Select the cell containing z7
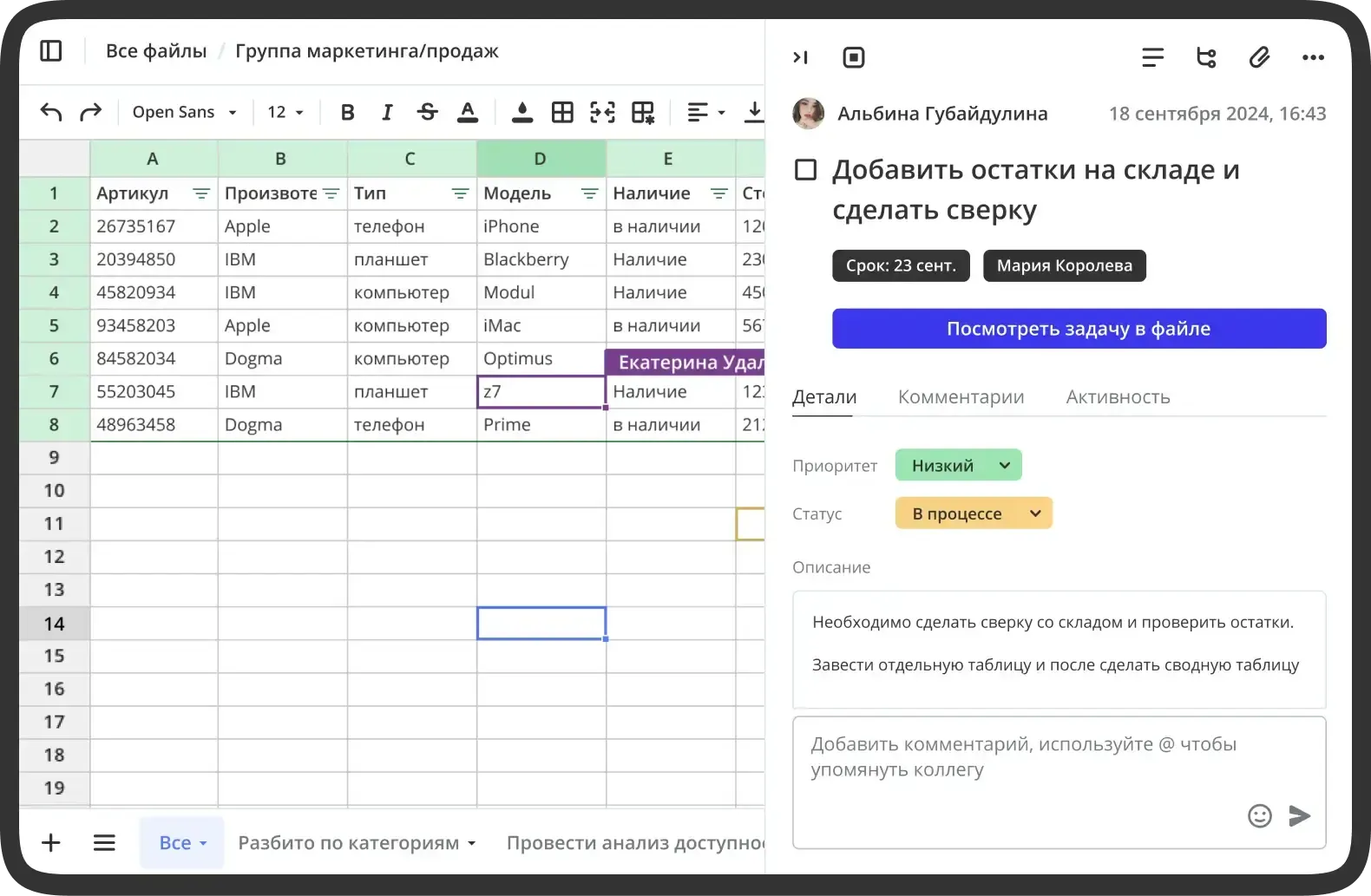 (541, 391)
